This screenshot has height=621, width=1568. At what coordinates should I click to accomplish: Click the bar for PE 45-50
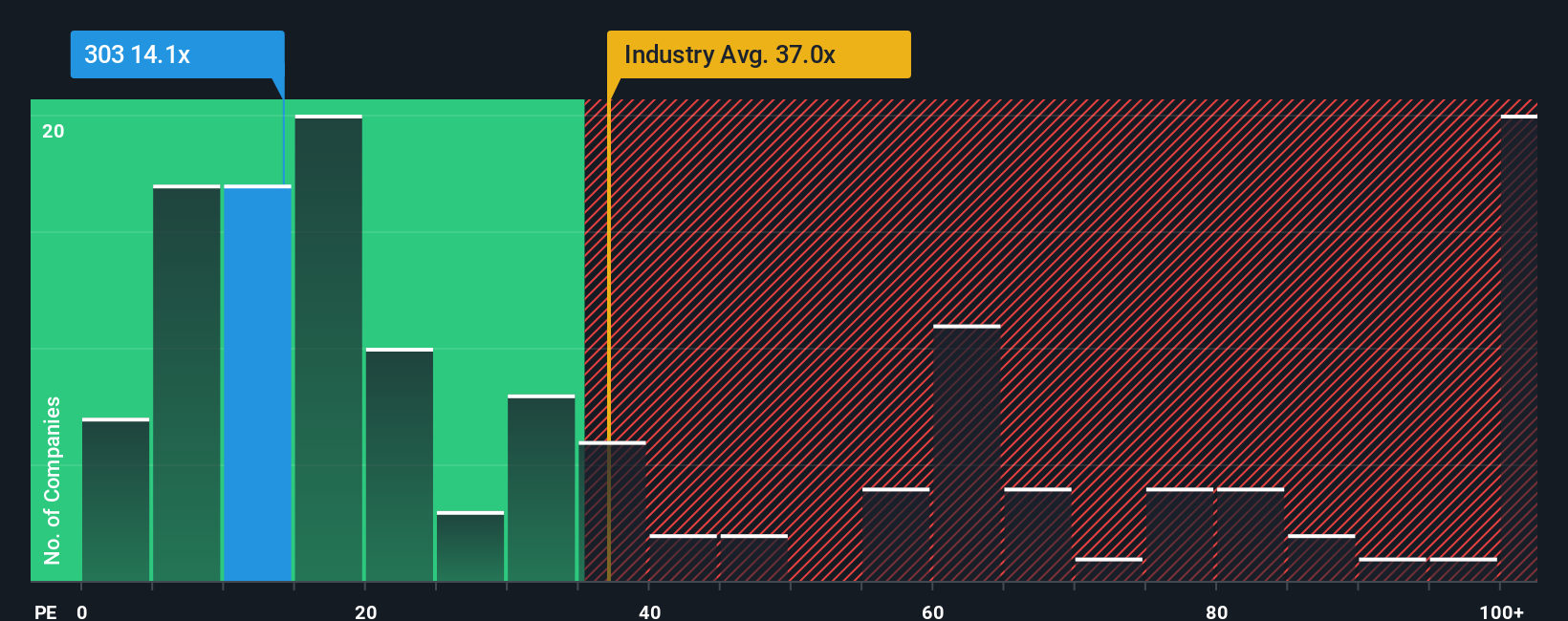(754, 558)
